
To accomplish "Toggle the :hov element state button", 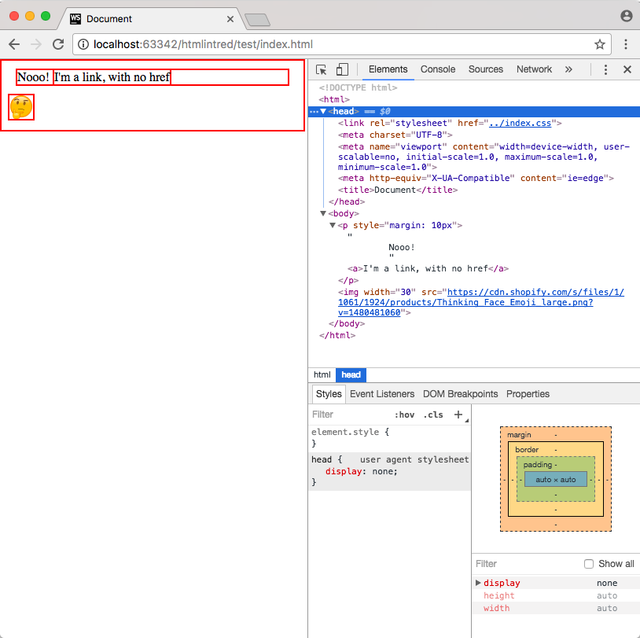I will 404,415.
